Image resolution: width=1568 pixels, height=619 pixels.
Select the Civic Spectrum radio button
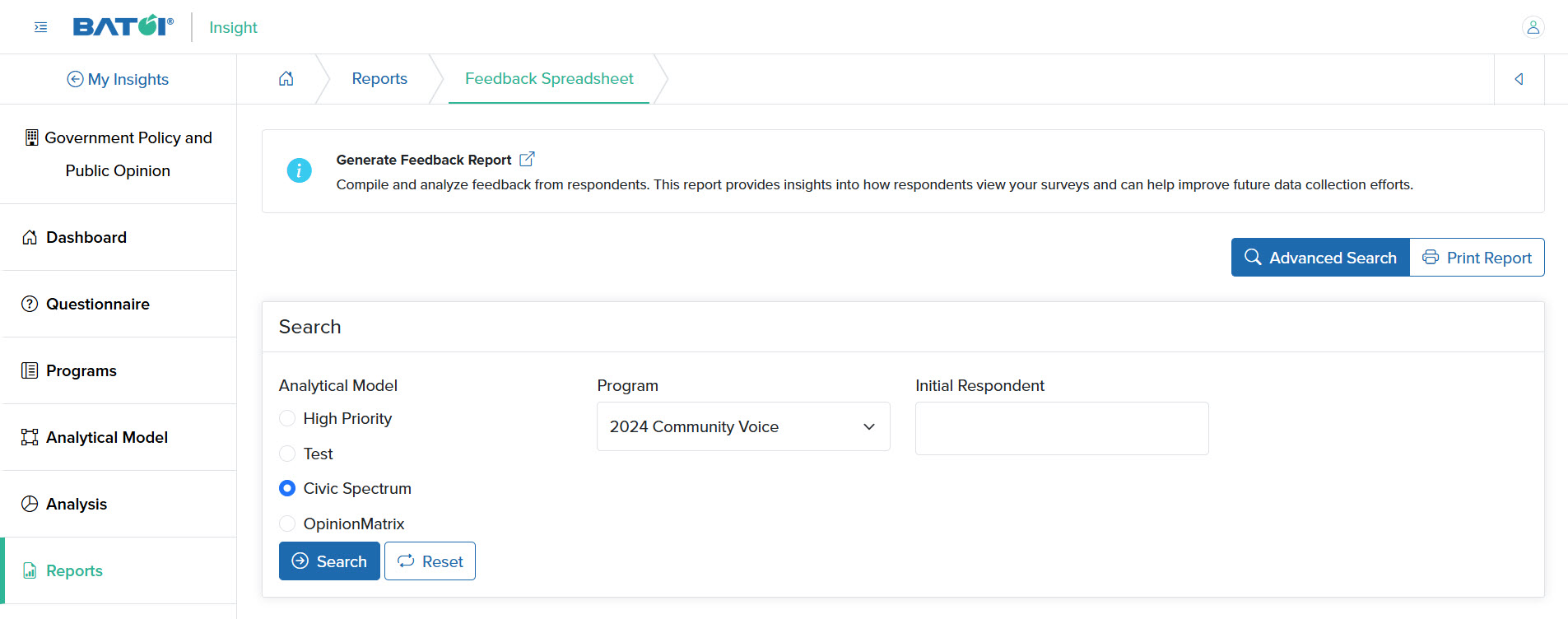point(287,488)
